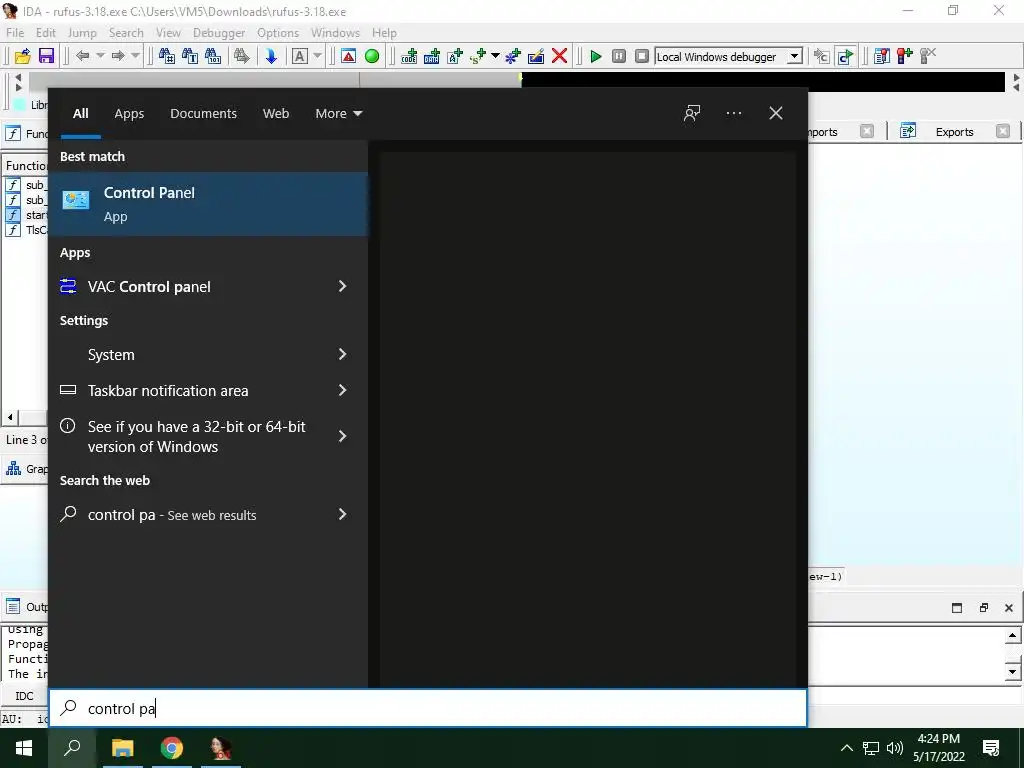Click the red X delete icon

[560, 56]
